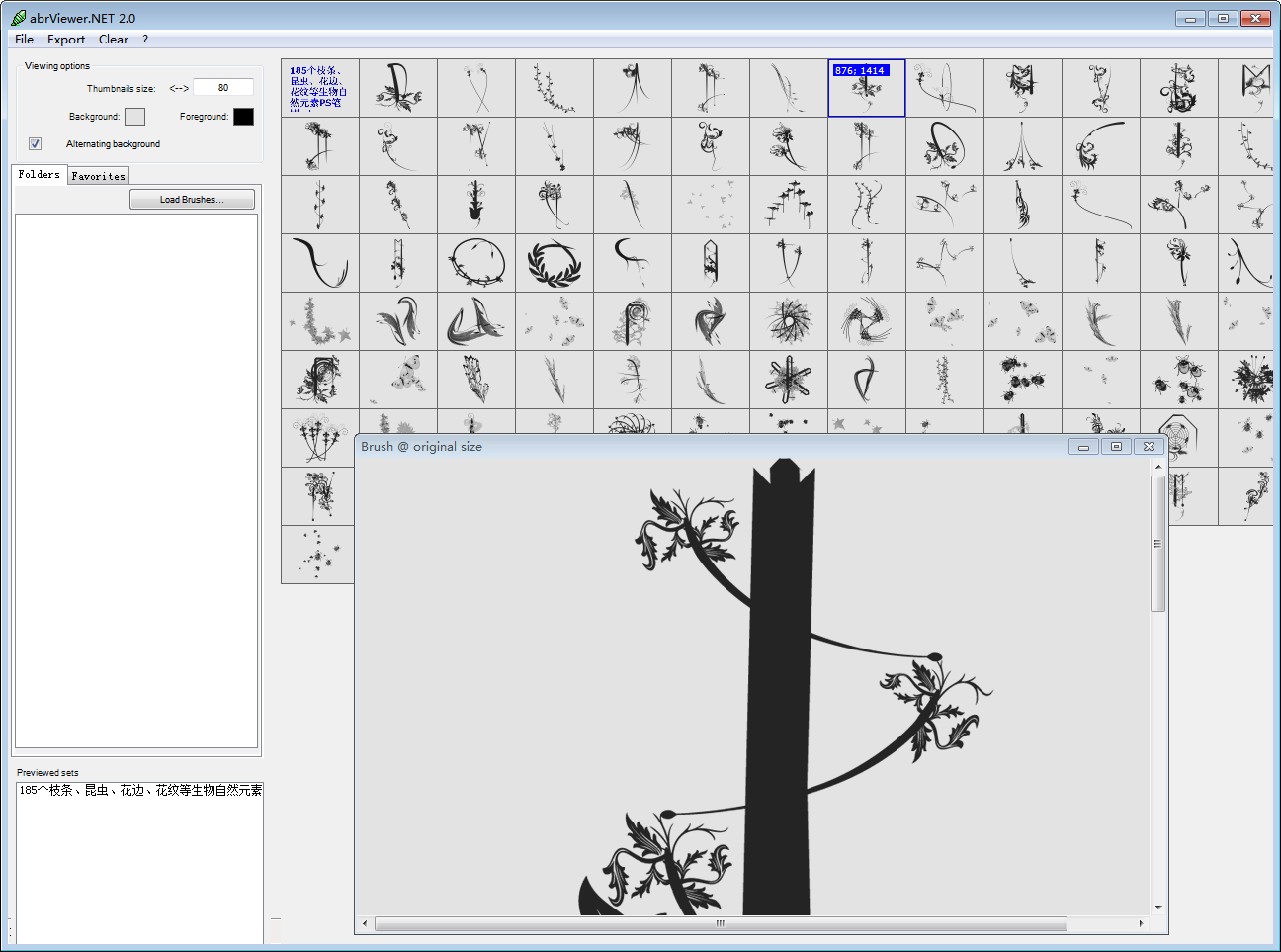Switch to the Favorites tab
The image size is (1281, 952).
click(x=99, y=176)
